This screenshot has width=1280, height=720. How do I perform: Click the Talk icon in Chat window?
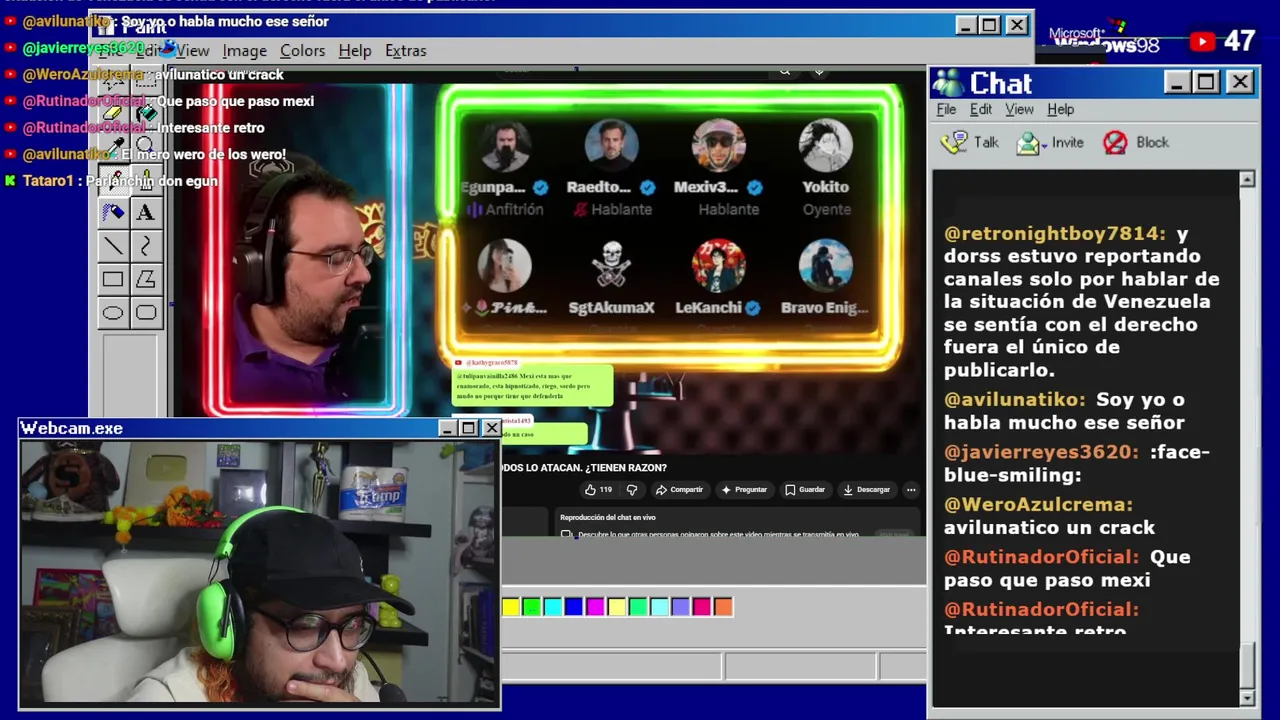[x=955, y=142]
